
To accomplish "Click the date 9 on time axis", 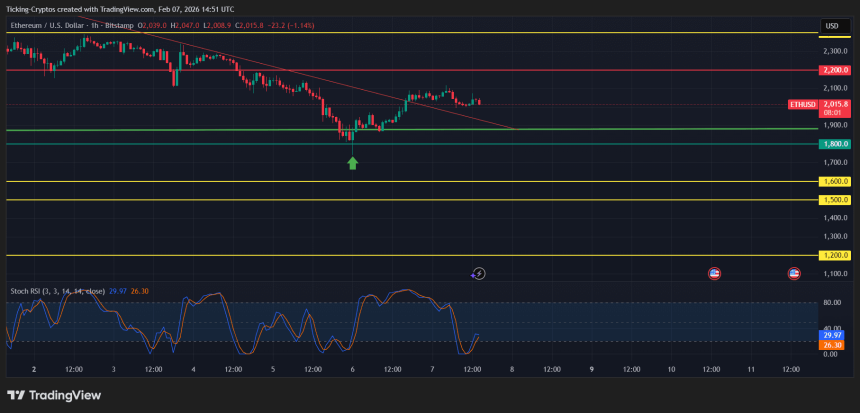I will click(591, 369).
